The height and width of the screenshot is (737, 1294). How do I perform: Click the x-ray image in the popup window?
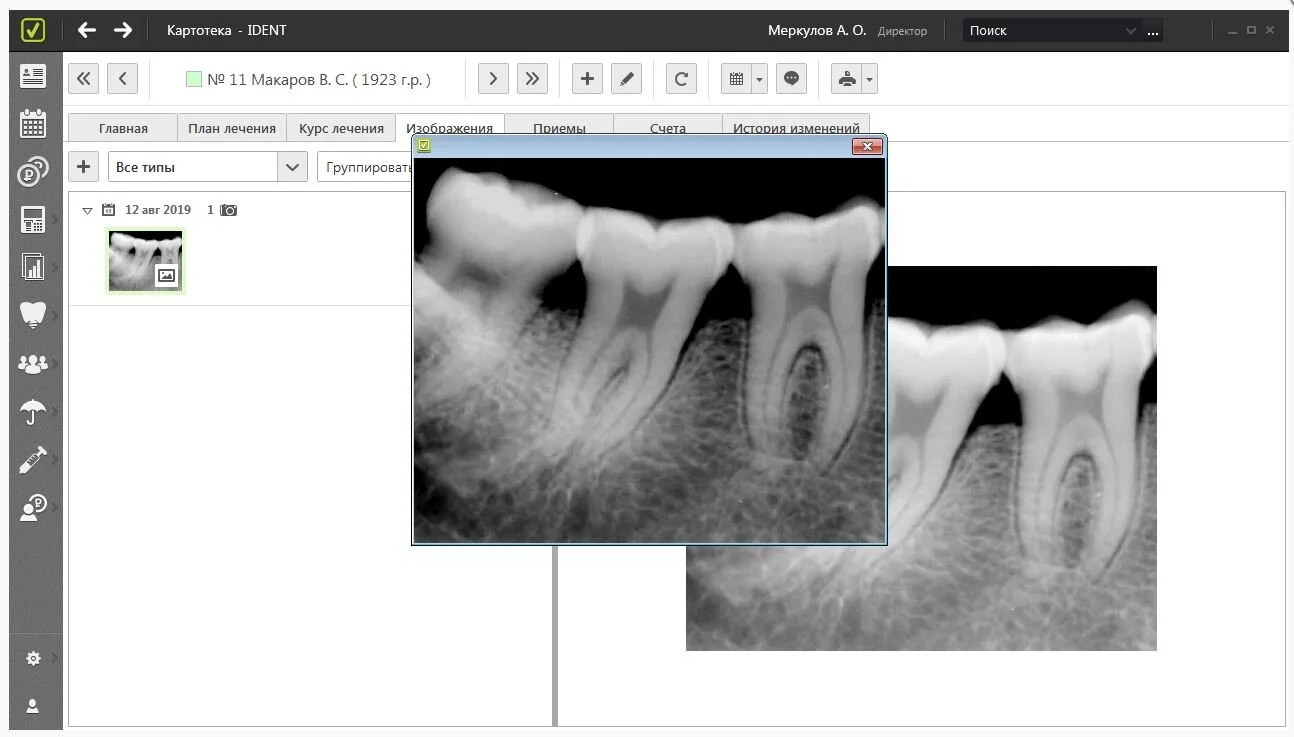coord(650,350)
